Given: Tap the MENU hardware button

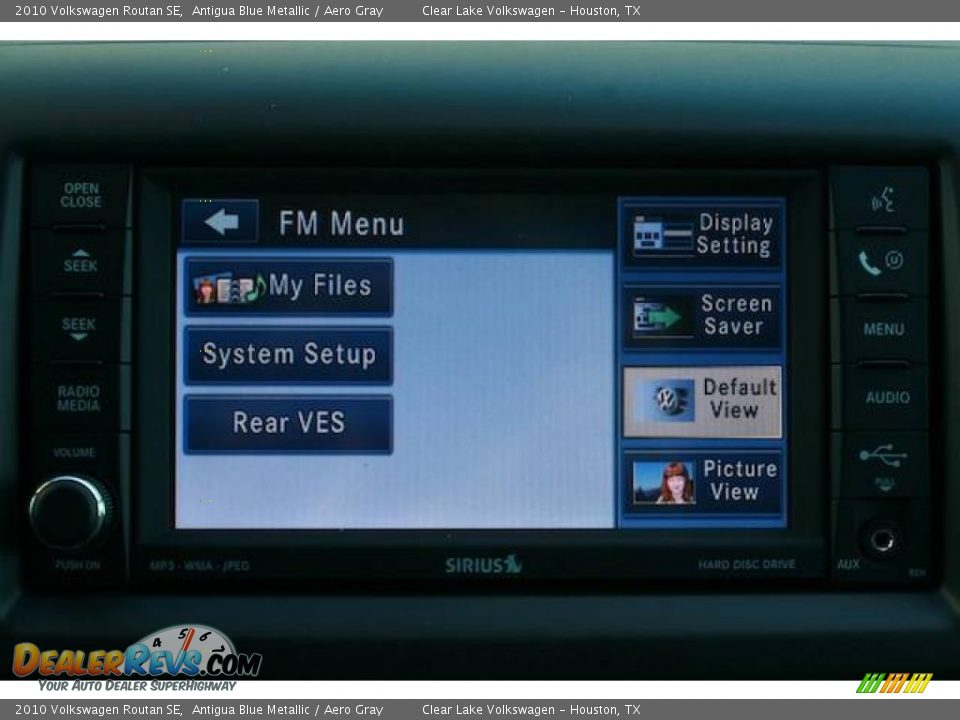Looking at the screenshot, I should pos(883,329).
